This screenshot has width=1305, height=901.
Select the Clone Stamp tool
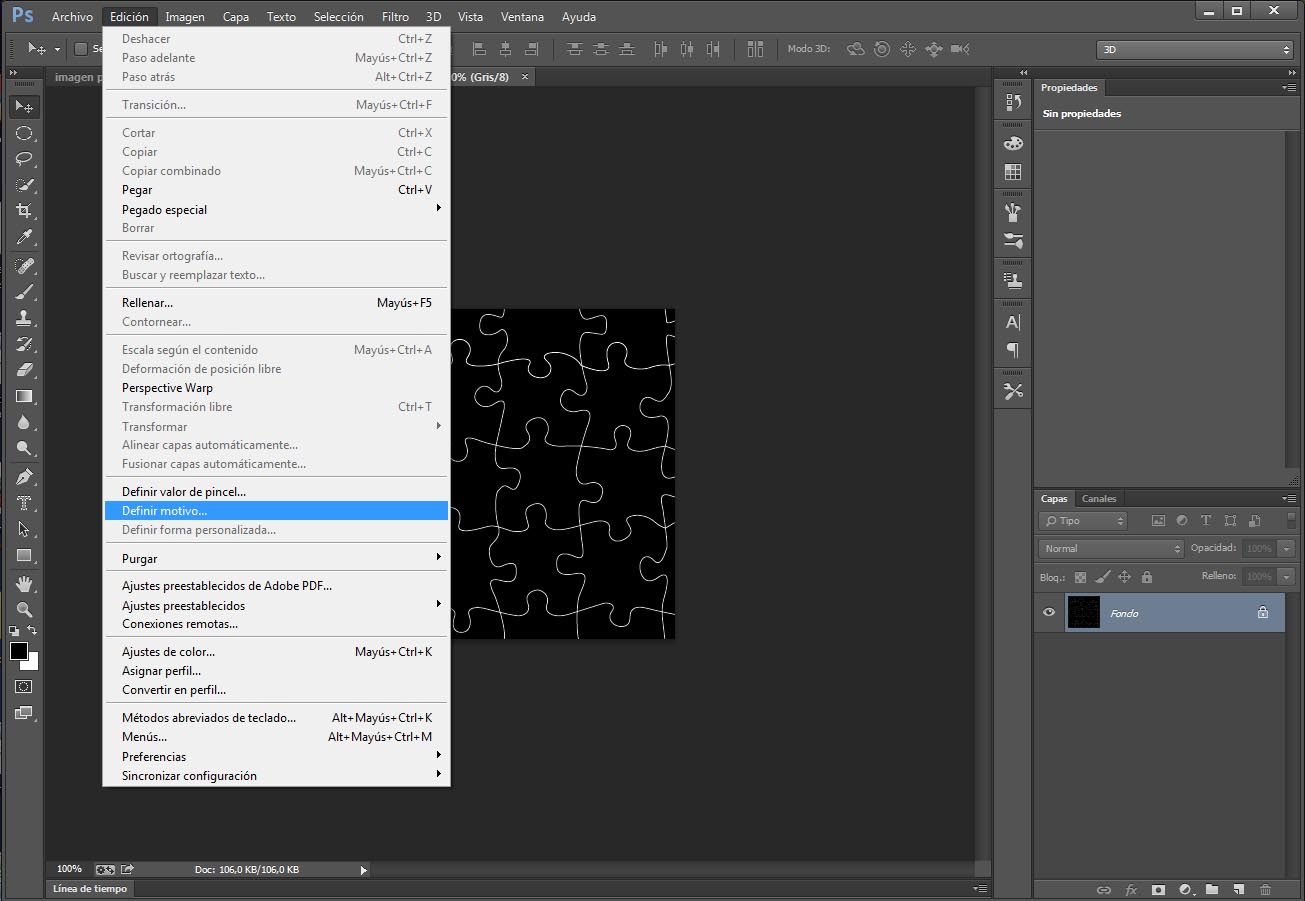click(22, 318)
